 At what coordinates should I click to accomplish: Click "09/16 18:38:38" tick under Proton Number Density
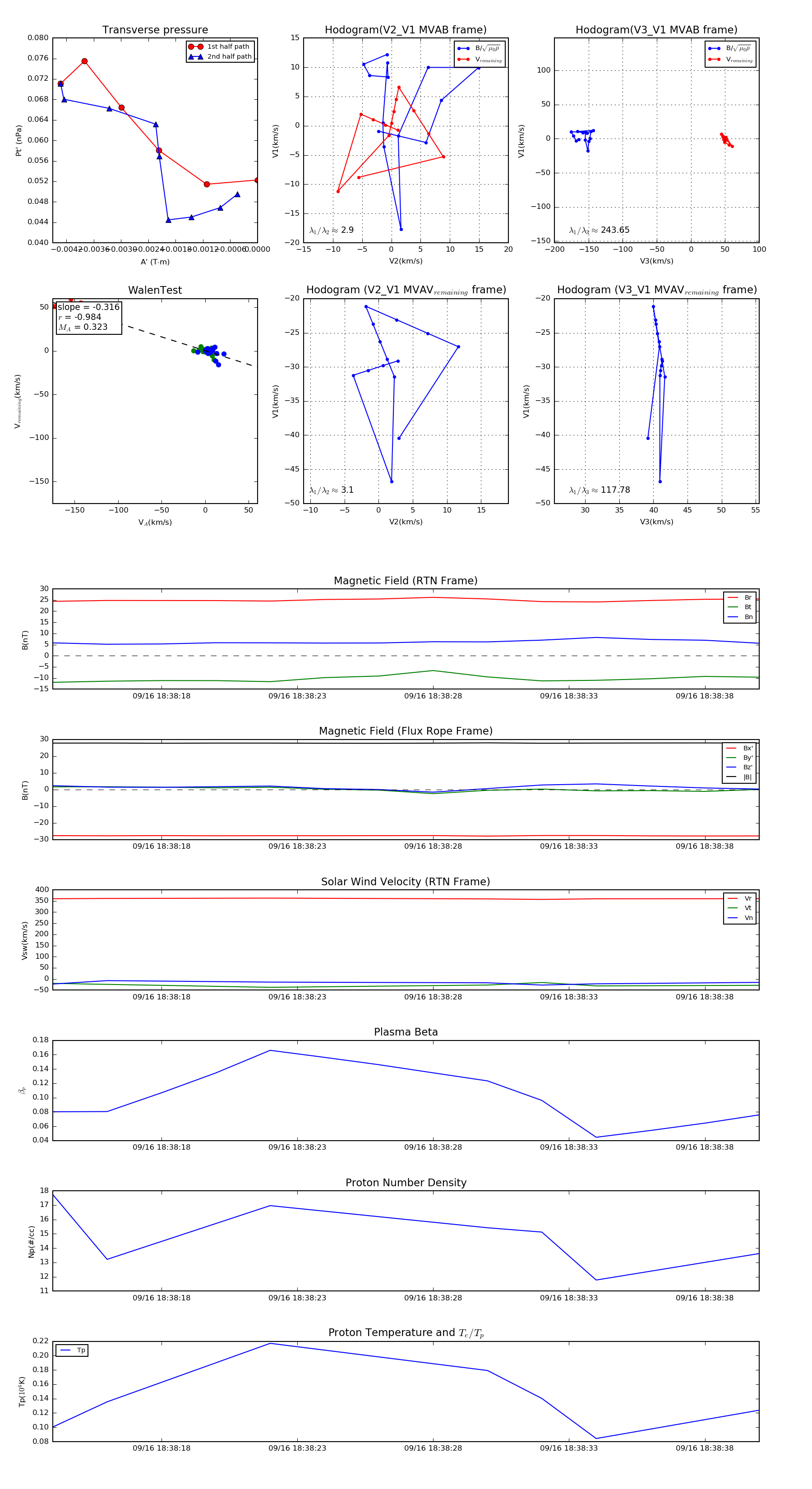(x=705, y=1298)
